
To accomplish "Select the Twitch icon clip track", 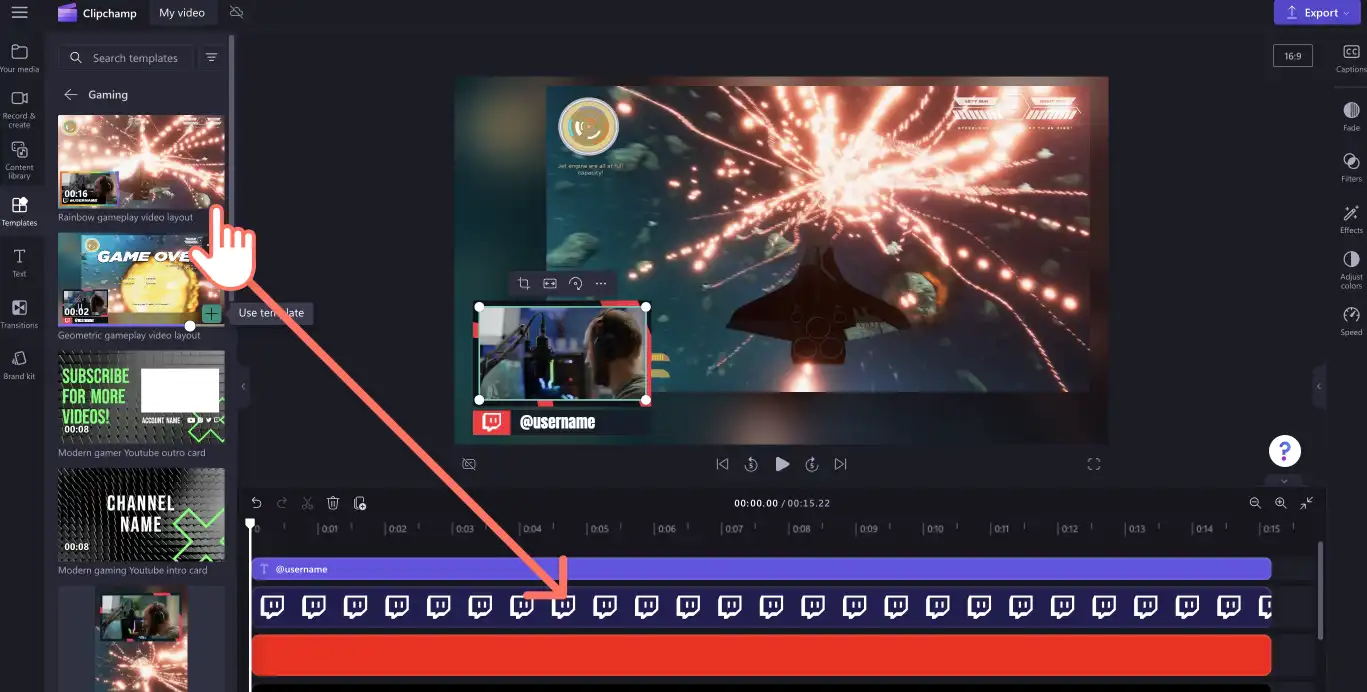I will (761, 607).
